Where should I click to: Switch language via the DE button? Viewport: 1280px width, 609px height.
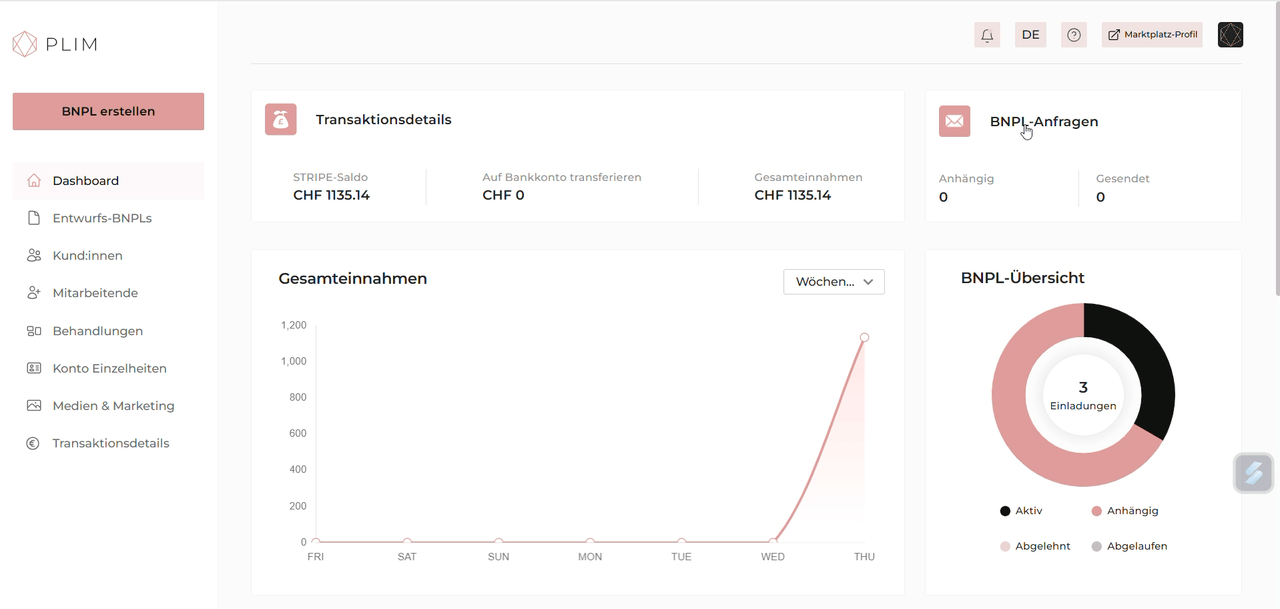click(x=1030, y=35)
